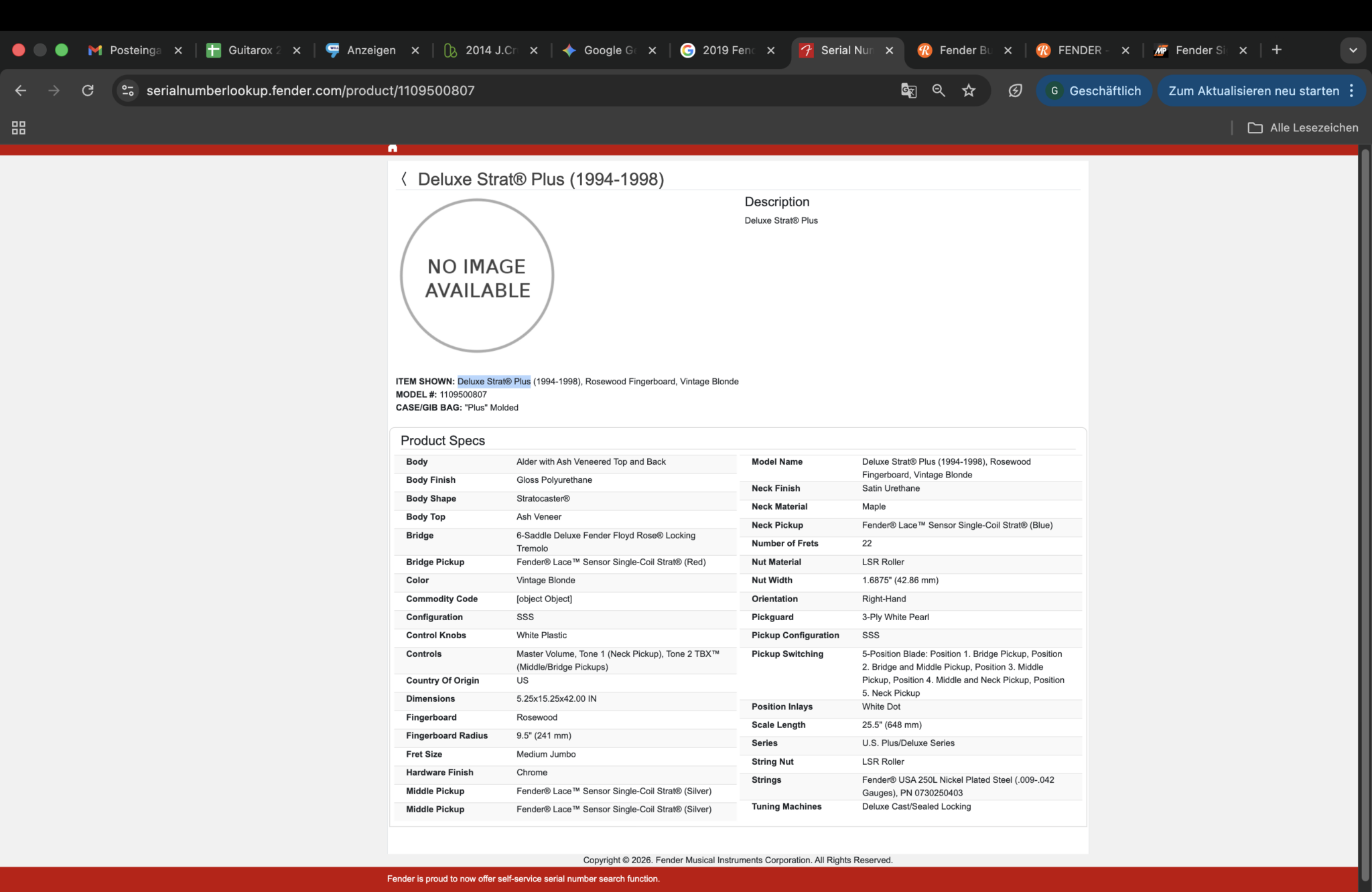Image resolution: width=1372 pixels, height=892 pixels.
Task: Click the 1.6875" (42.86 mm) nut width value
Action: coord(900,581)
